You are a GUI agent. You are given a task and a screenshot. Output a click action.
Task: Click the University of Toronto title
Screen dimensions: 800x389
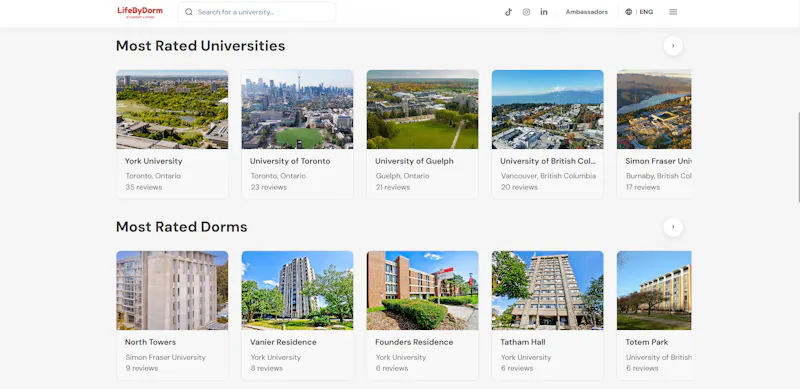point(290,161)
